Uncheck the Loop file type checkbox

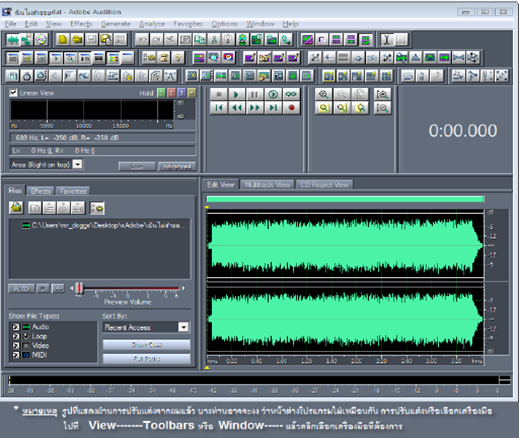(x=16, y=336)
